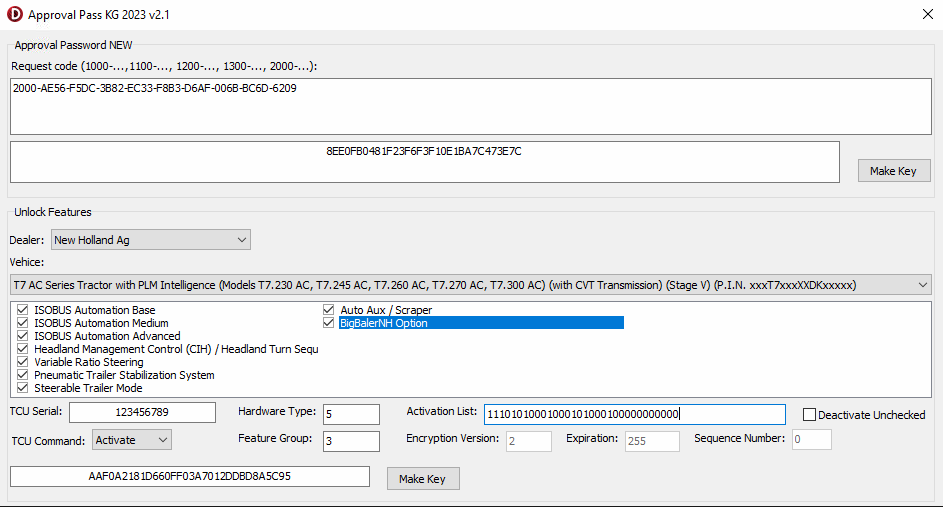Click the top Make Key button
Screen dimensions: 943x507
point(894,171)
